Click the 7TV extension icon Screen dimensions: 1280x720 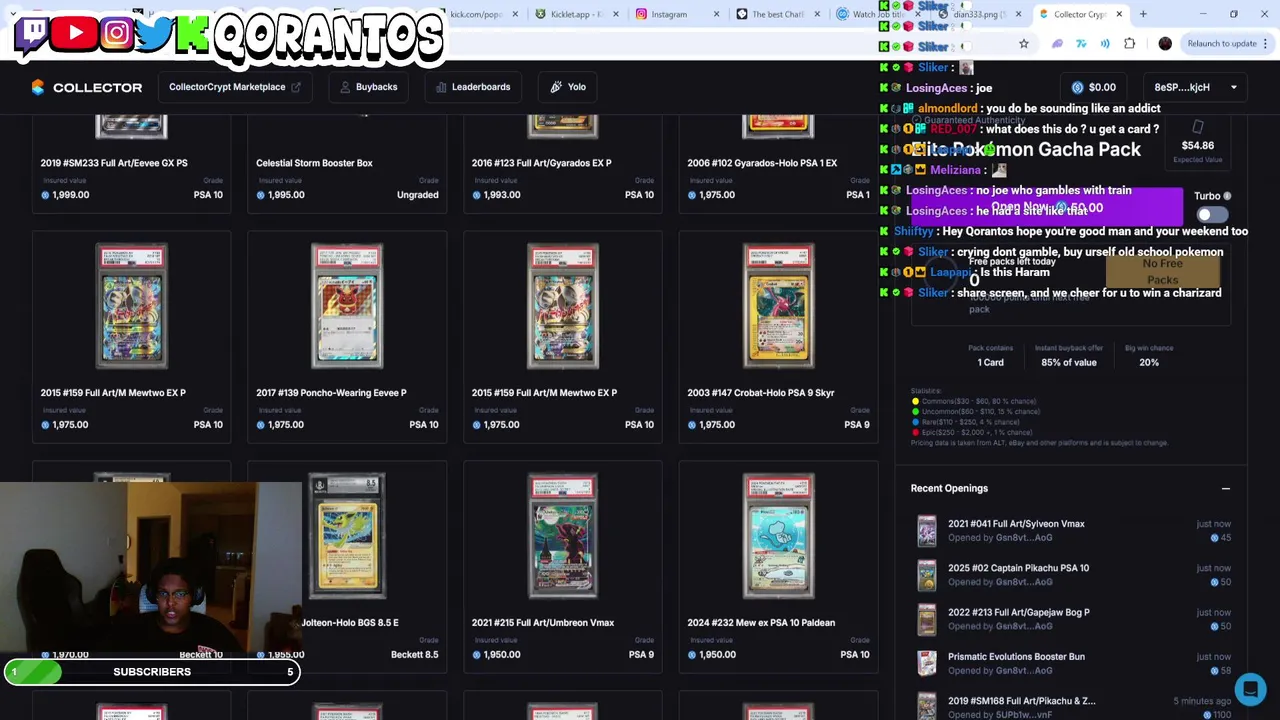1081,44
